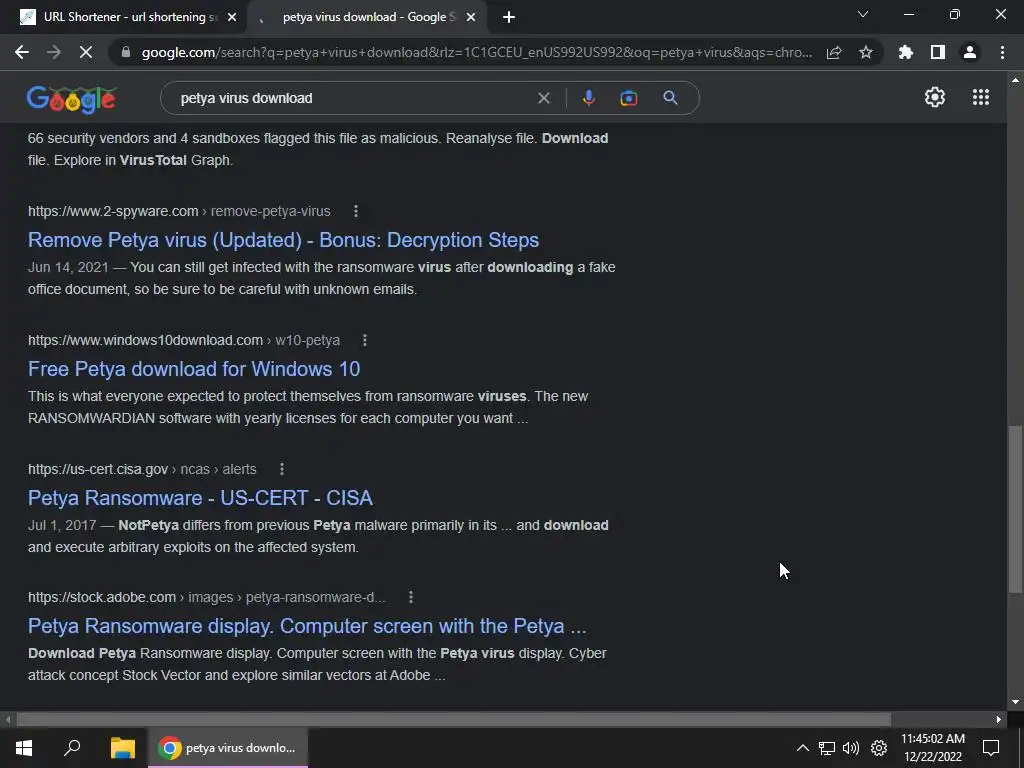Screen dimensions: 1024x768
Task: Open Chrome three-dot menu
Action: click(x=1002, y=52)
